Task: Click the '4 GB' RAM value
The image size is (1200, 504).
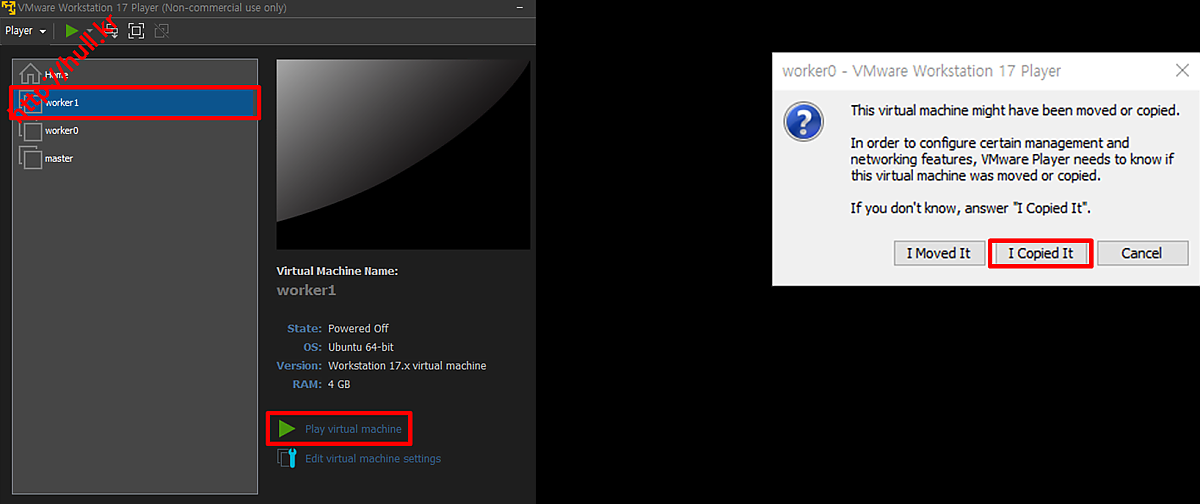Action: pos(339,384)
